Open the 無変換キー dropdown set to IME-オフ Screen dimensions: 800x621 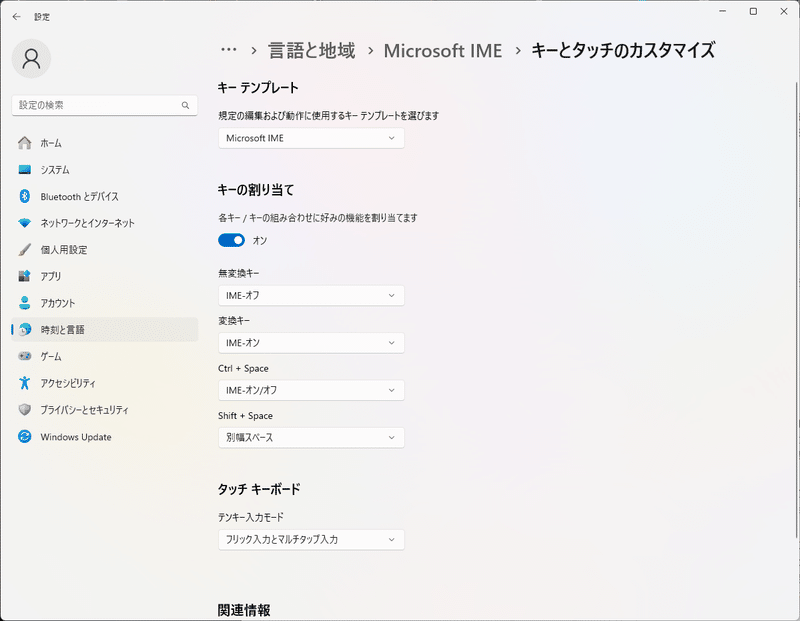pos(311,295)
